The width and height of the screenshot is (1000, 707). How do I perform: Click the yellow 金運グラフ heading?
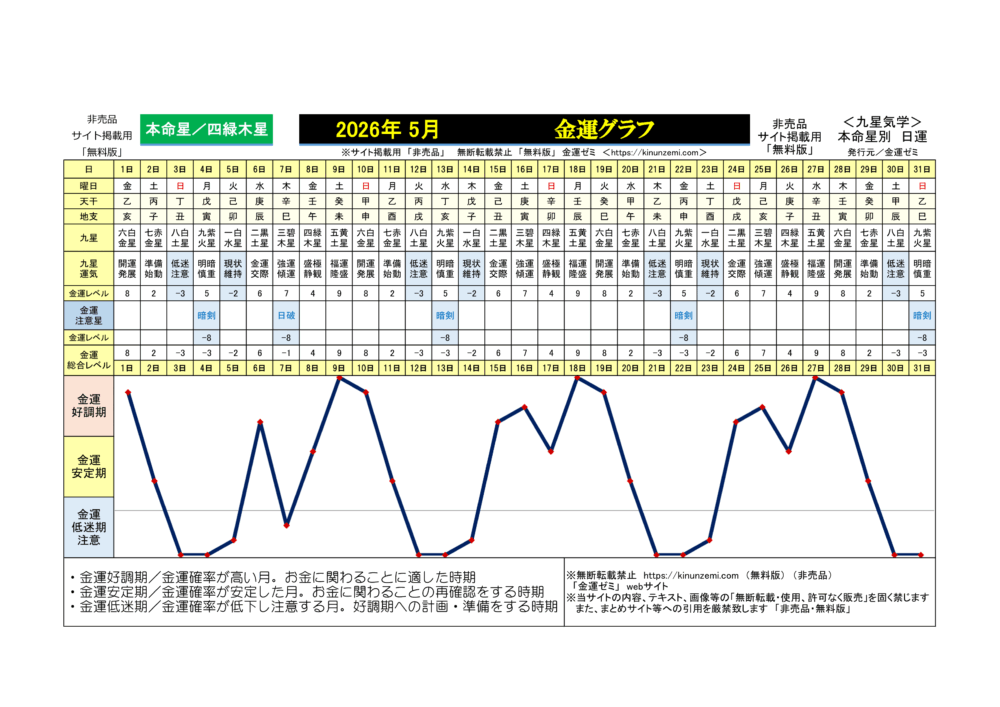point(604,129)
